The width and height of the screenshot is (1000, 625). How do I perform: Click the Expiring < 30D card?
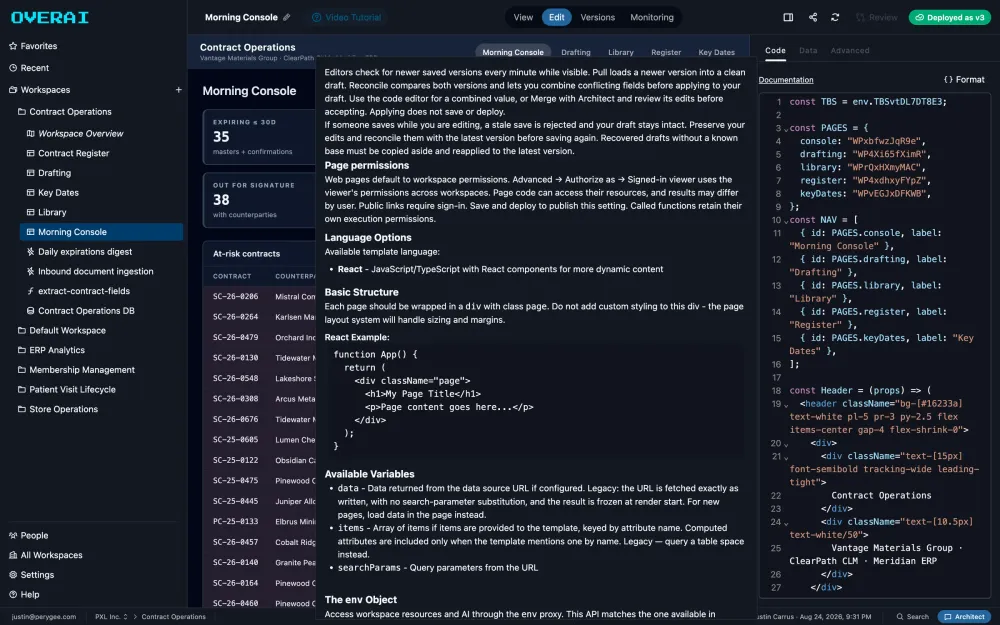[260, 136]
